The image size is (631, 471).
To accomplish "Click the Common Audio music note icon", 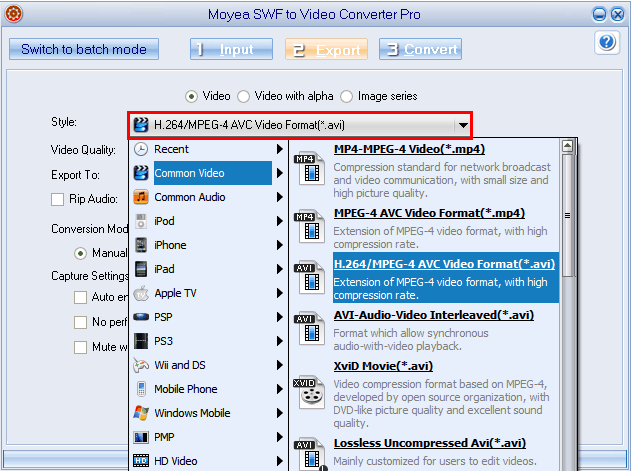I will (141, 197).
